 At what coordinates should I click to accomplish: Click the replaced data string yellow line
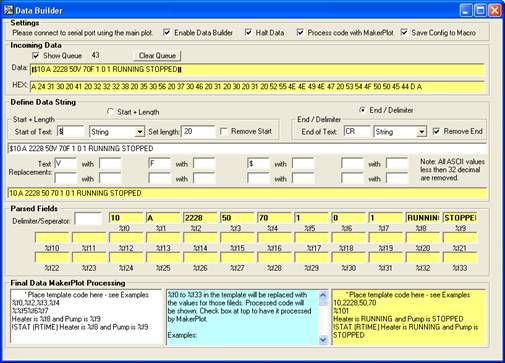click(x=247, y=193)
